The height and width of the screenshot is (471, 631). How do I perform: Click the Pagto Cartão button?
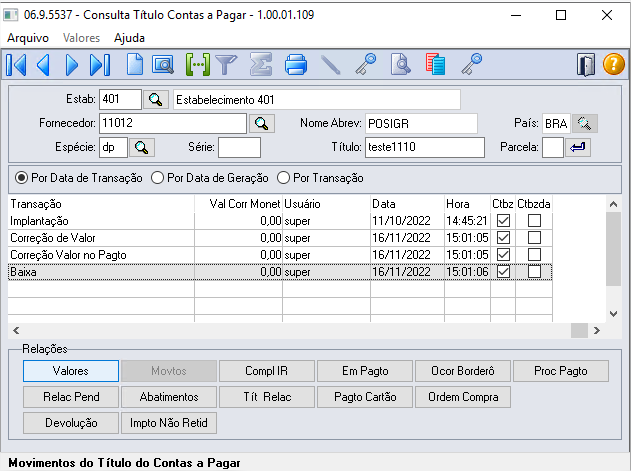pos(365,397)
